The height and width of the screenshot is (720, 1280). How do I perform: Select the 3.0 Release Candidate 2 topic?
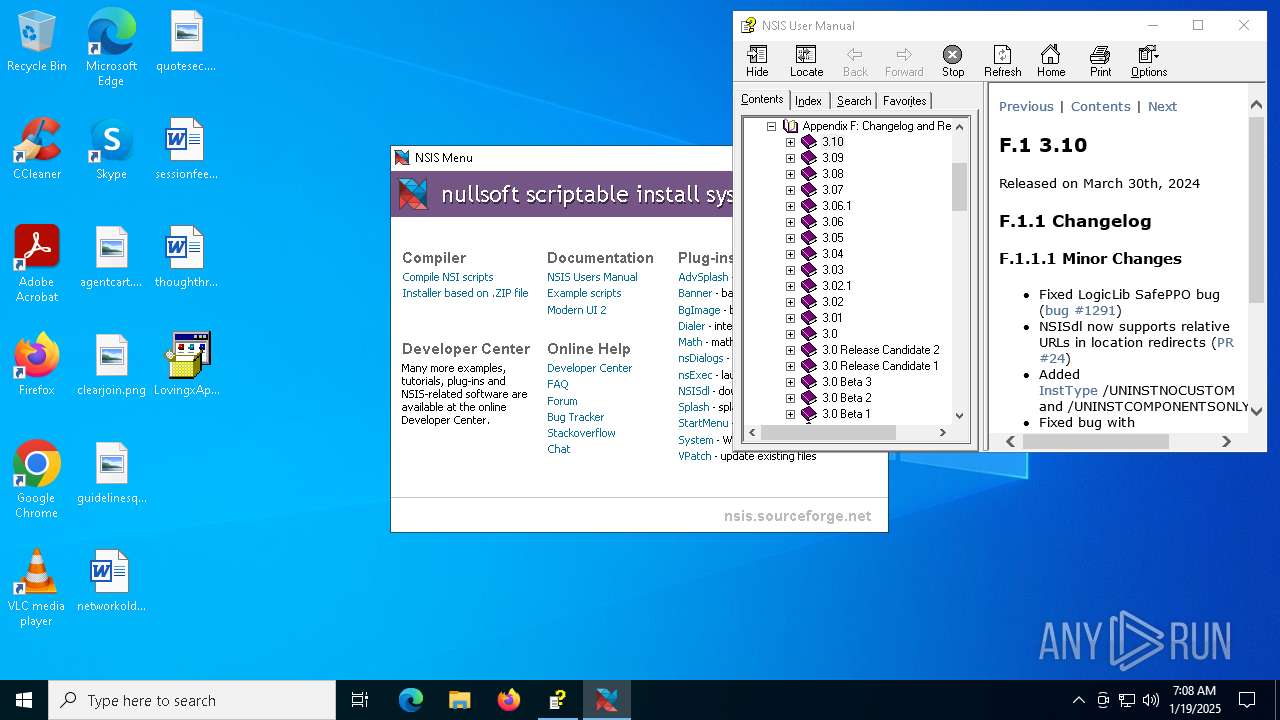pyautogui.click(x=880, y=350)
